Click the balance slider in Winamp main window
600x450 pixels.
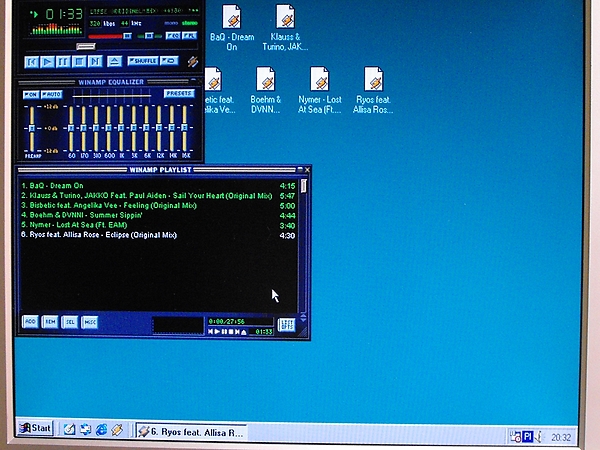pyautogui.click(x=150, y=36)
